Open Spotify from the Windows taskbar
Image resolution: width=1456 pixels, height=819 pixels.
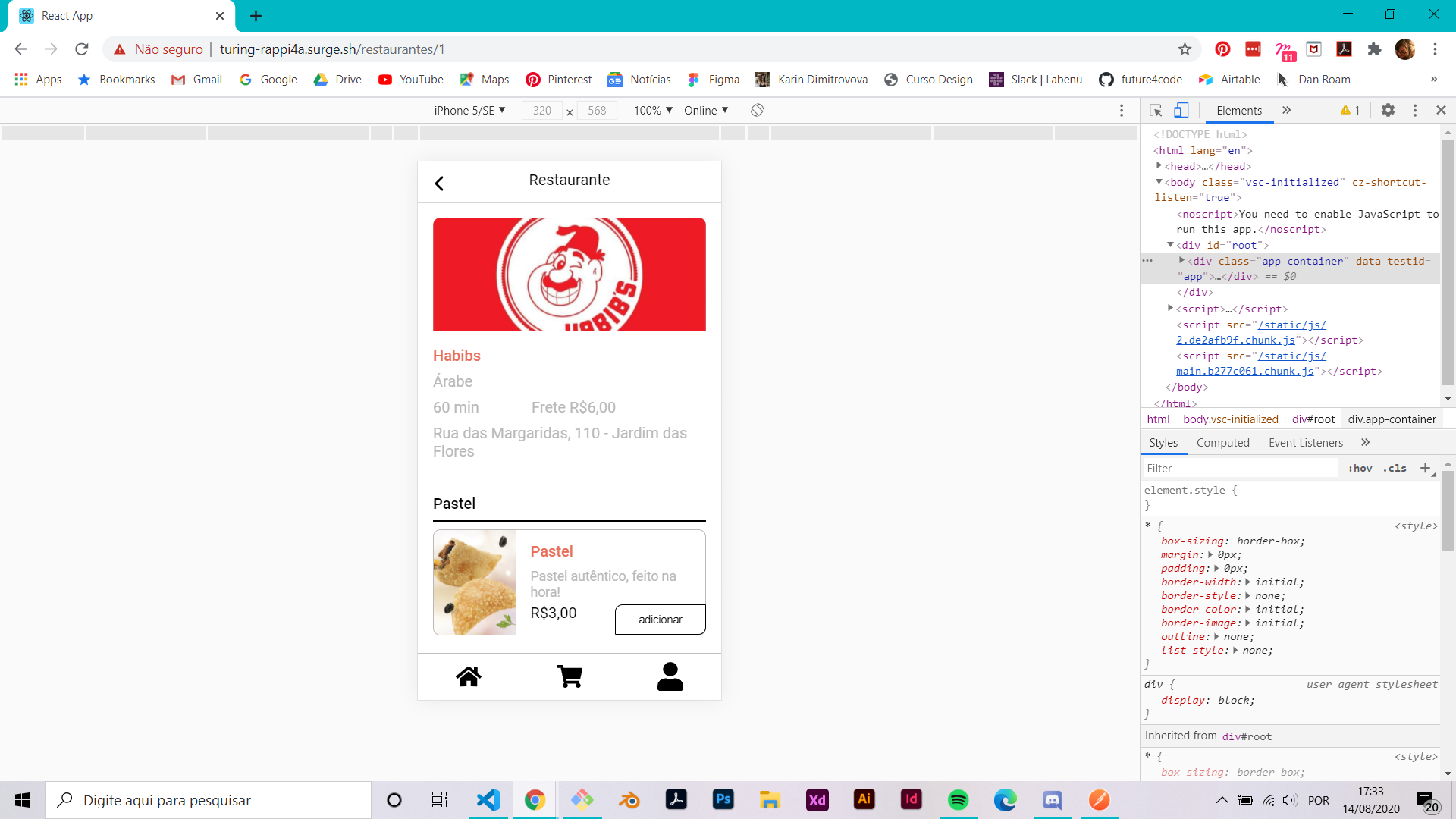958,800
